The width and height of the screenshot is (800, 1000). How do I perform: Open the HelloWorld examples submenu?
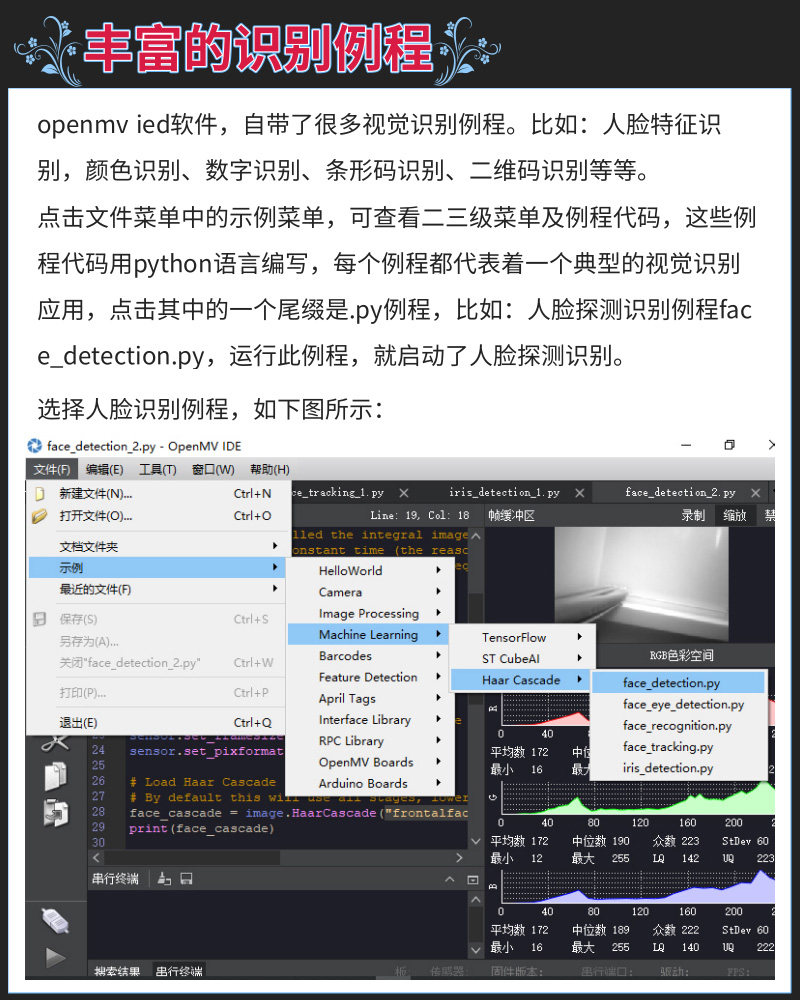370,571
